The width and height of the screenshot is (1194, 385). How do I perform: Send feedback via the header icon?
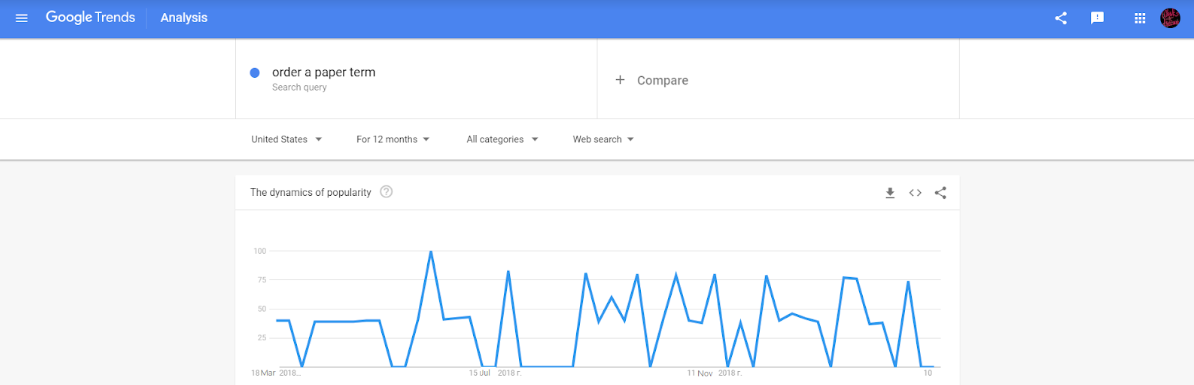click(1097, 18)
